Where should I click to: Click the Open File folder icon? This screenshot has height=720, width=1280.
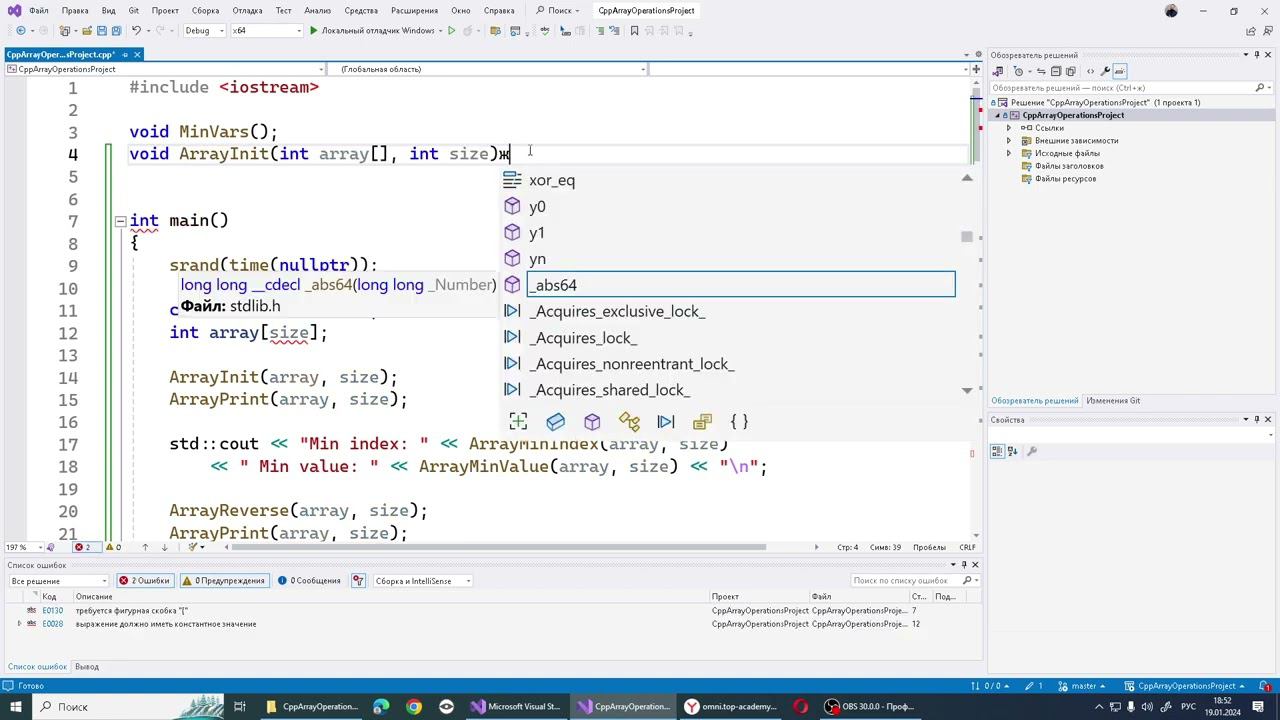(87, 31)
